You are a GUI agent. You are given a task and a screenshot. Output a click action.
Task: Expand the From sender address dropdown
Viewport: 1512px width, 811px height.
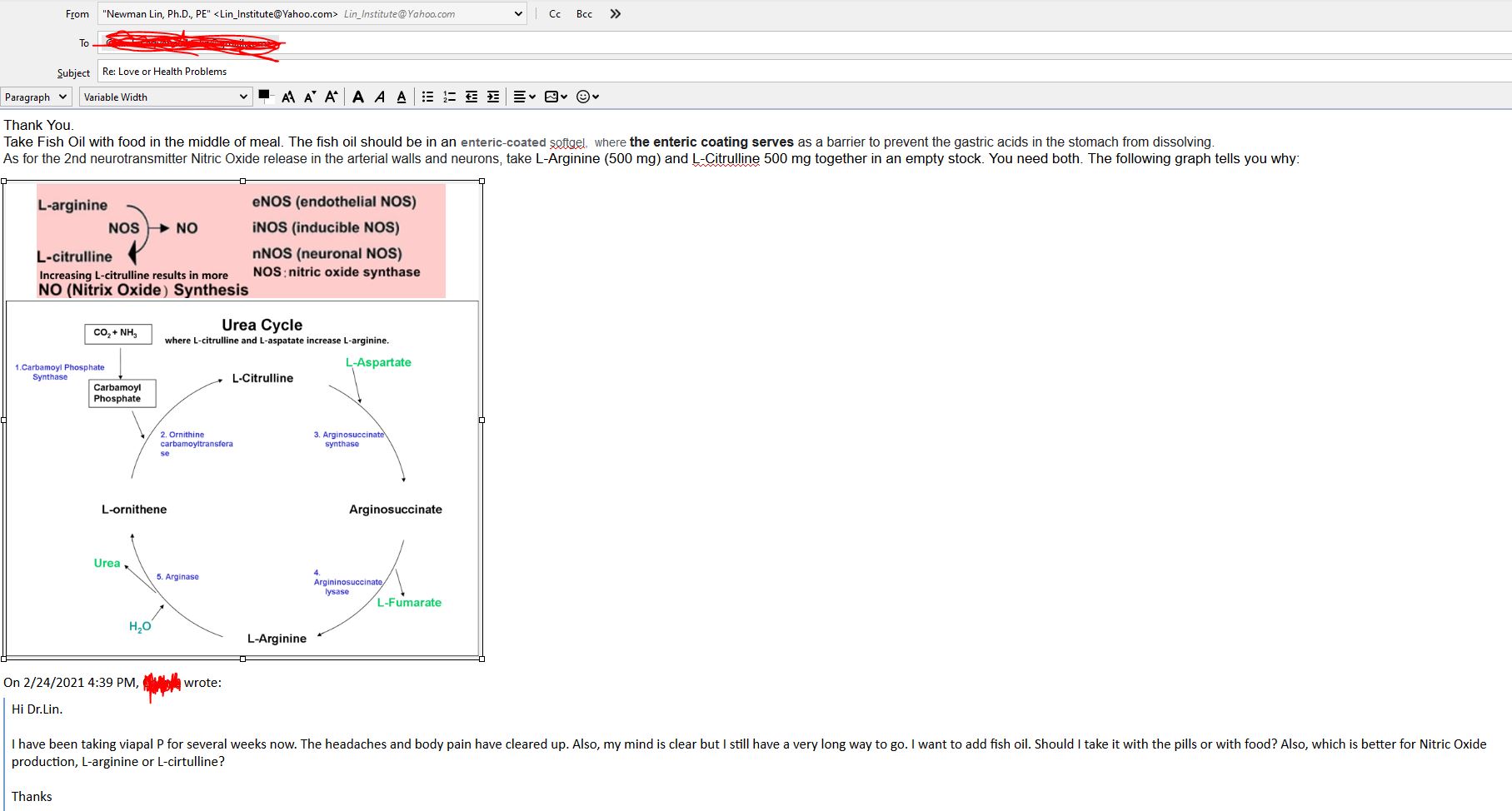518,14
